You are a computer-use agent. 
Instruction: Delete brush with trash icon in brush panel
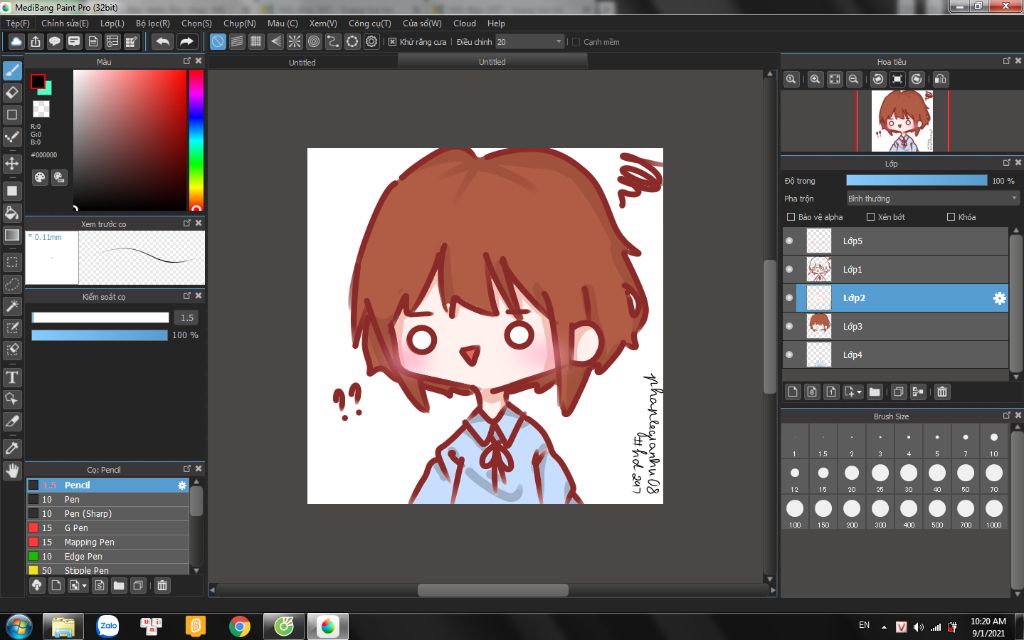tap(162, 586)
